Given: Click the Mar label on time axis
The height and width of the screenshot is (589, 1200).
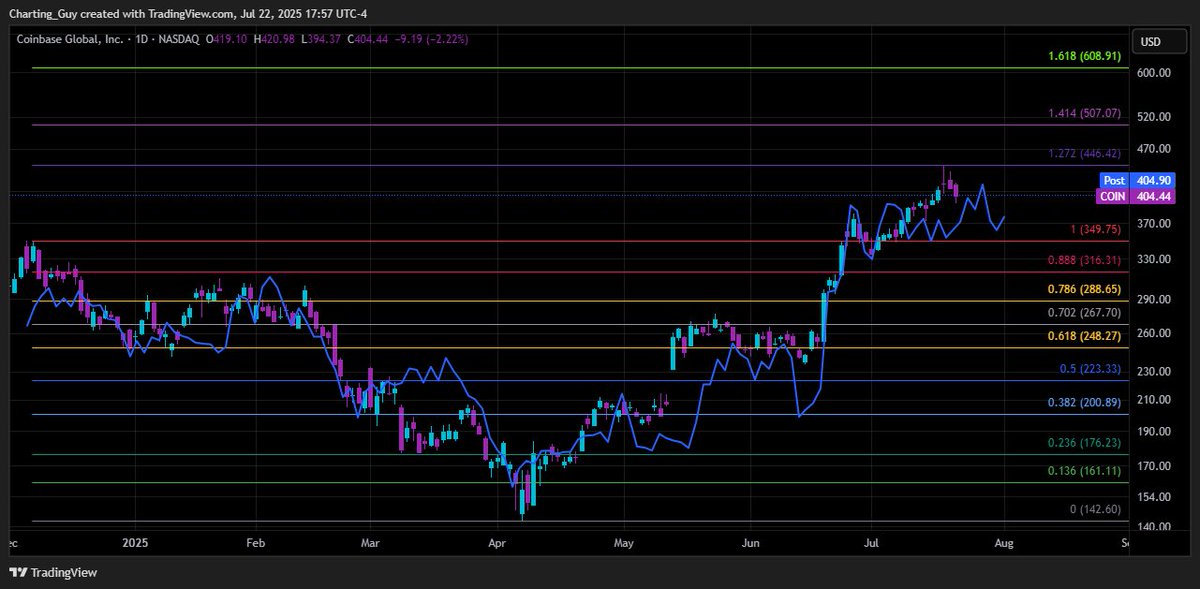Looking at the screenshot, I should (x=369, y=544).
